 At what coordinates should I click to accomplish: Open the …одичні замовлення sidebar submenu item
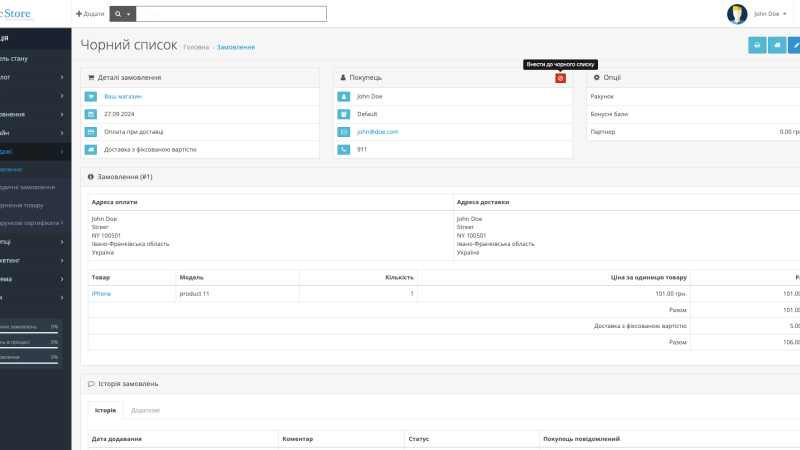coord(36,187)
